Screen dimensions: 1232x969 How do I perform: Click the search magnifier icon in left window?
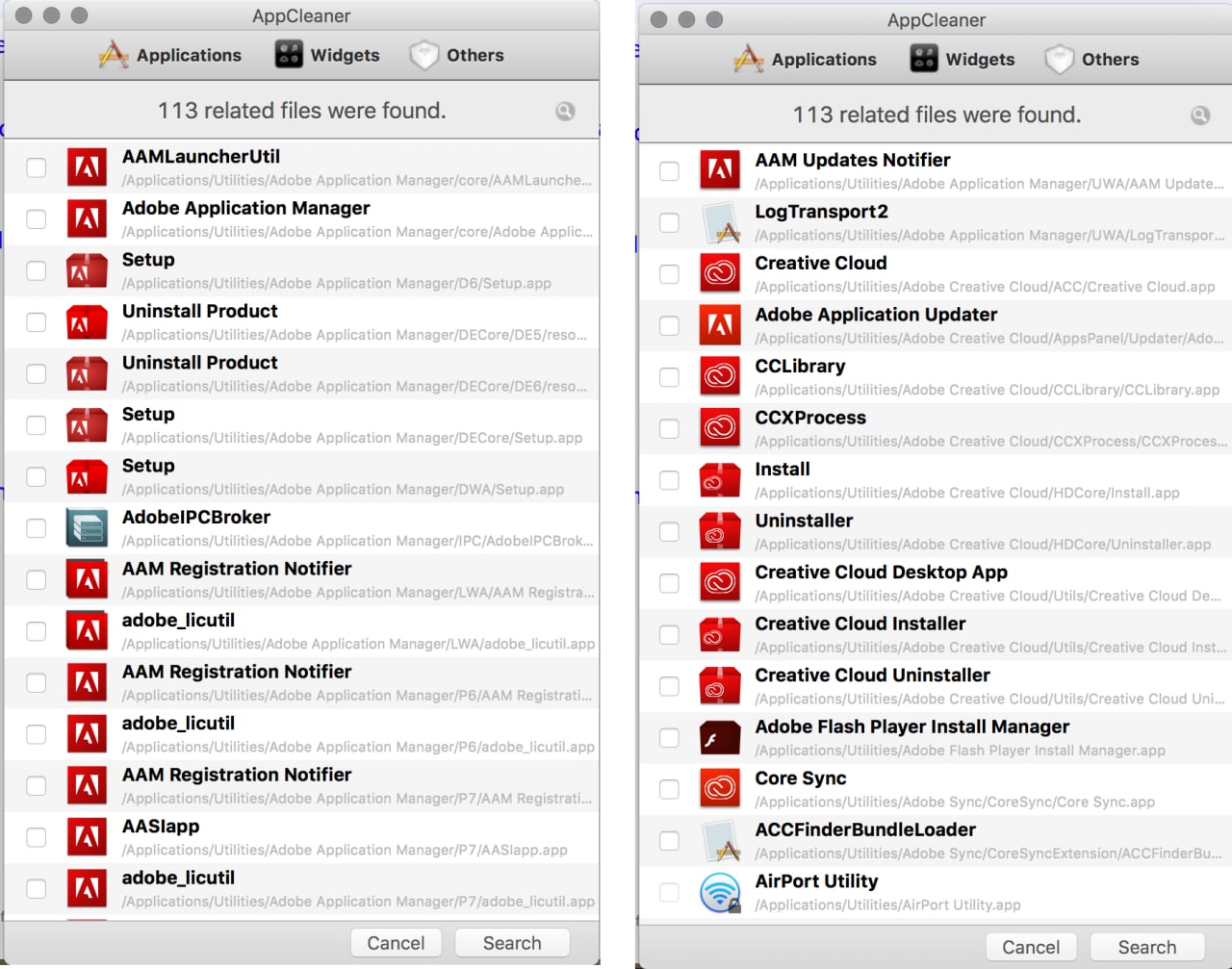(x=565, y=111)
